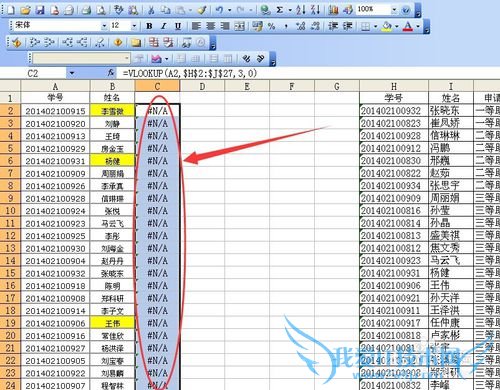The width and height of the screenshot is (500, 390).
Task: Select the row 19 header
Action: point(10,323)
